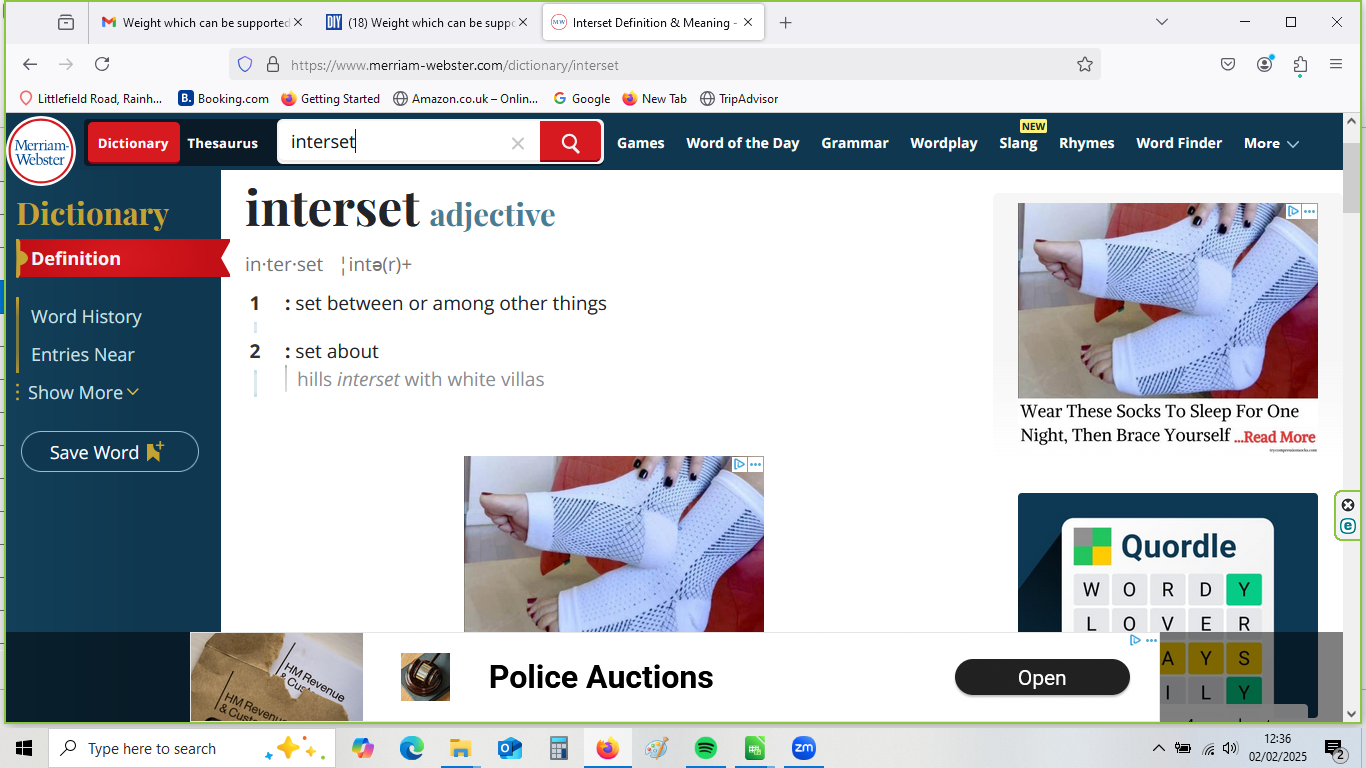Expand Show More in sidebar
Screen dimensions: 1366x768
pyautogui.click(x=83, y=393)
